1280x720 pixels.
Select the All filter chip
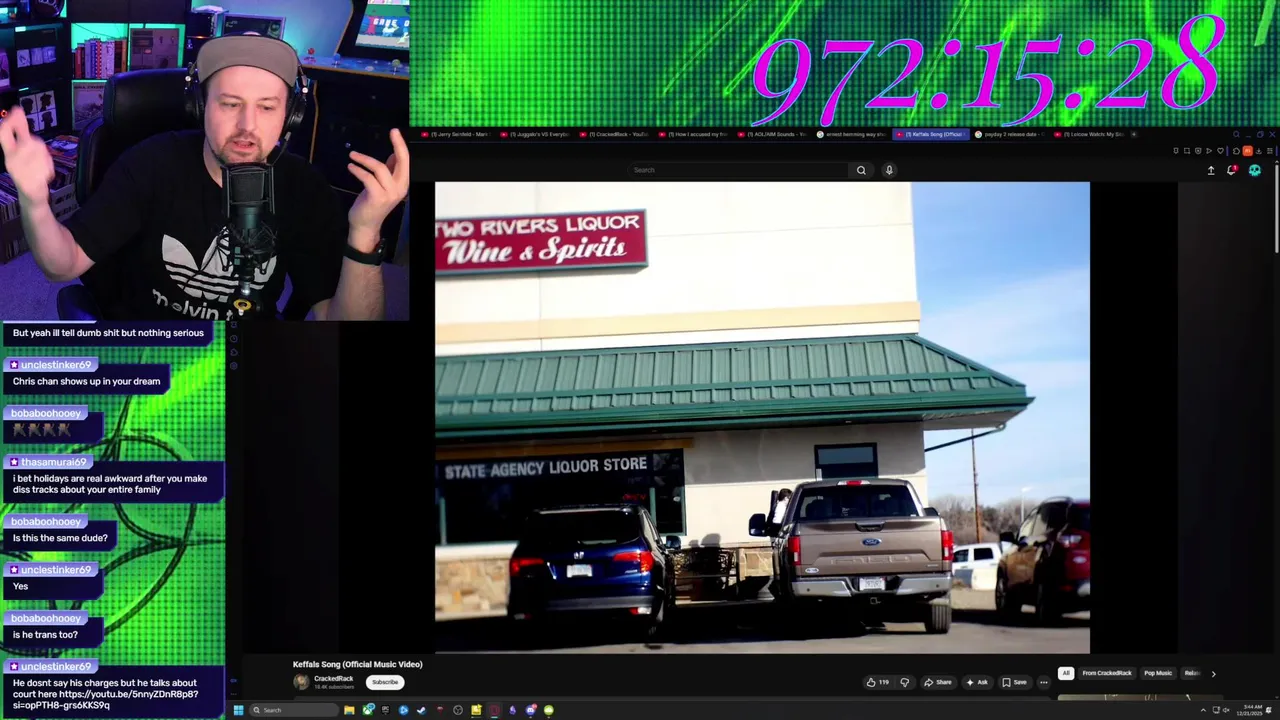coord(1066,673)
